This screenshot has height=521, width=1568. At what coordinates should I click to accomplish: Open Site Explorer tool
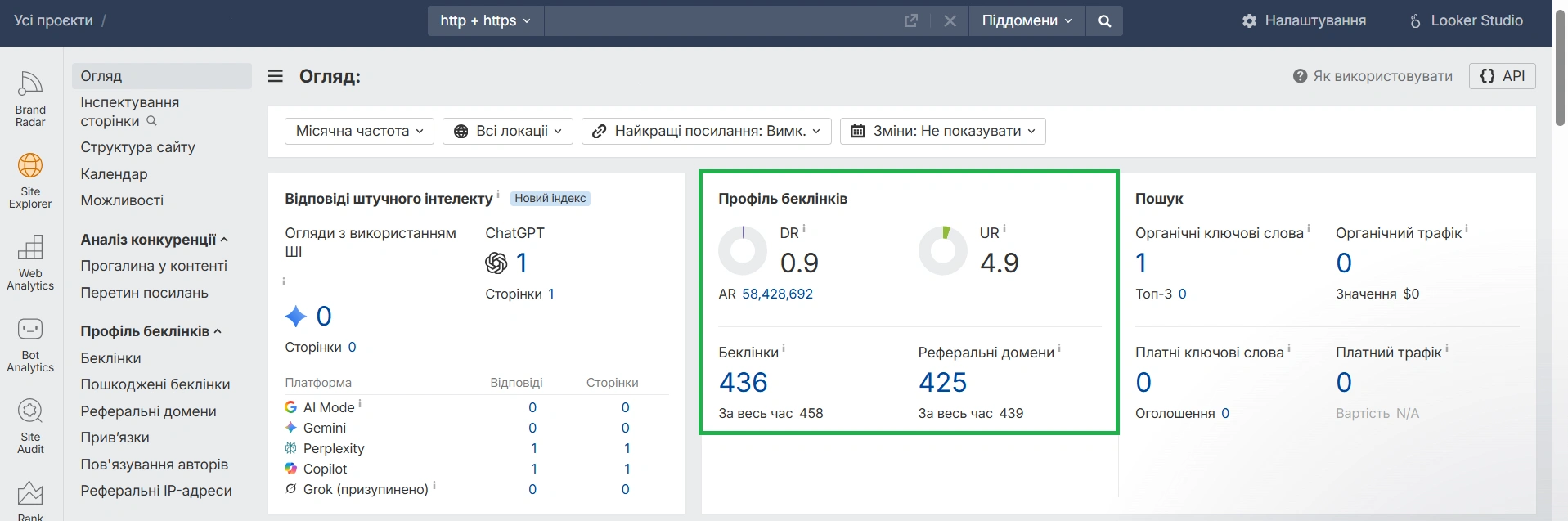pos(30,180)
